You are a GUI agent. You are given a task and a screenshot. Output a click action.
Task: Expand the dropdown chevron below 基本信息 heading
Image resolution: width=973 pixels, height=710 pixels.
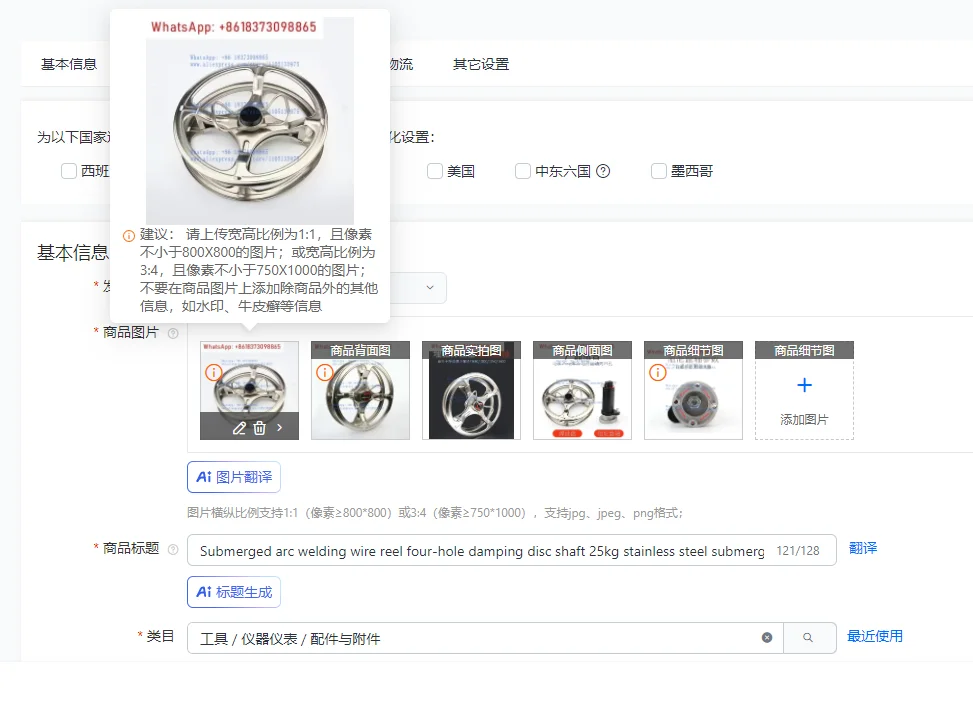430,287
